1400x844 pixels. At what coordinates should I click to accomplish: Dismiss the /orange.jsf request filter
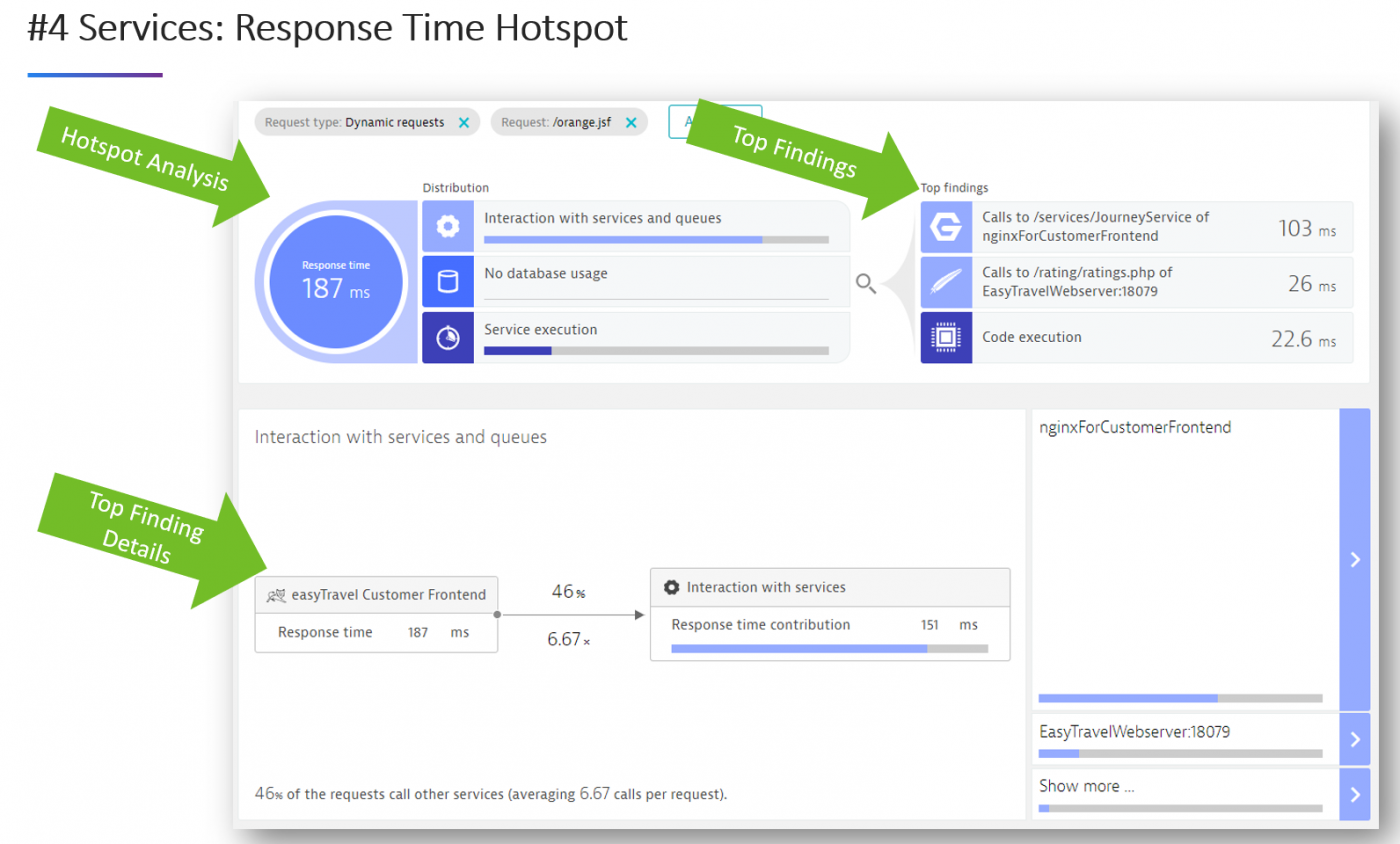click(630, 121)
